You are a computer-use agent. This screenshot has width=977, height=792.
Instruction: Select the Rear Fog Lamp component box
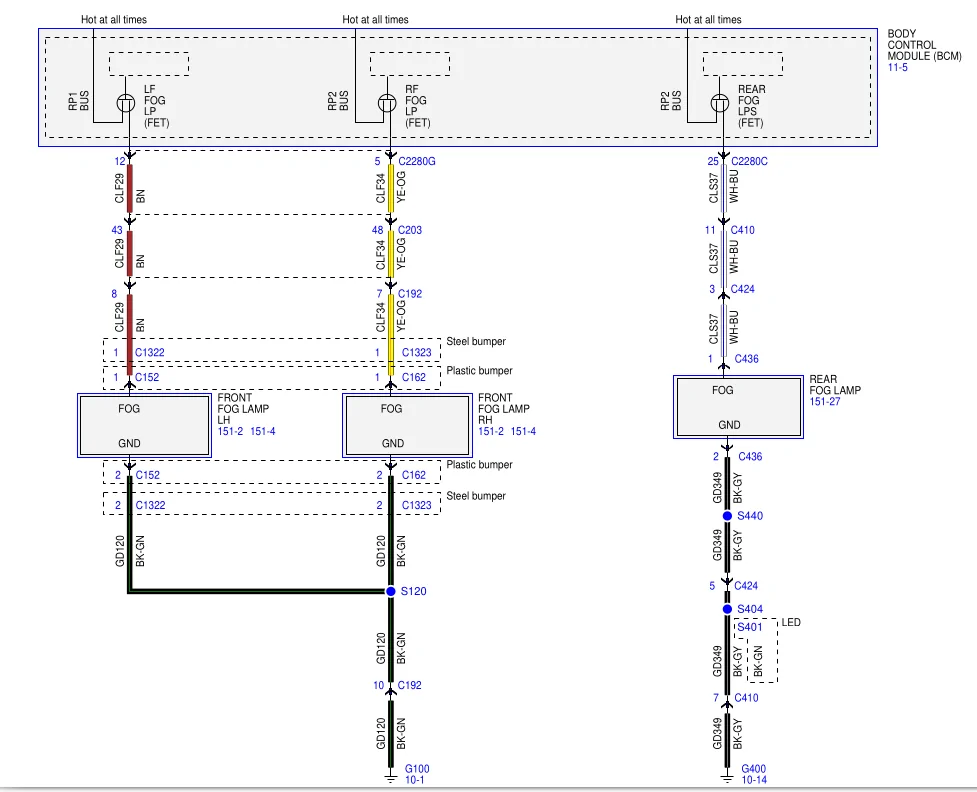click(x=738, y=407)
